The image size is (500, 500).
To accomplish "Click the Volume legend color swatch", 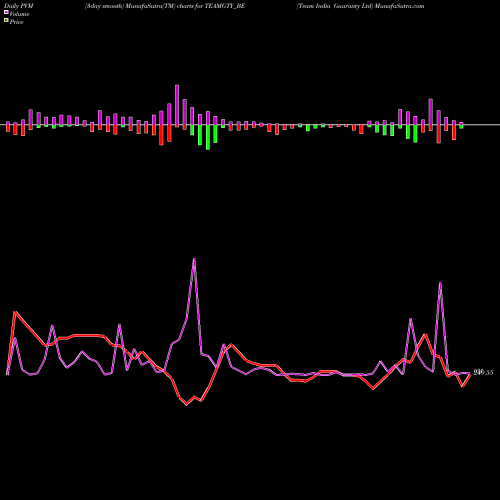I will tap(6, 12).
